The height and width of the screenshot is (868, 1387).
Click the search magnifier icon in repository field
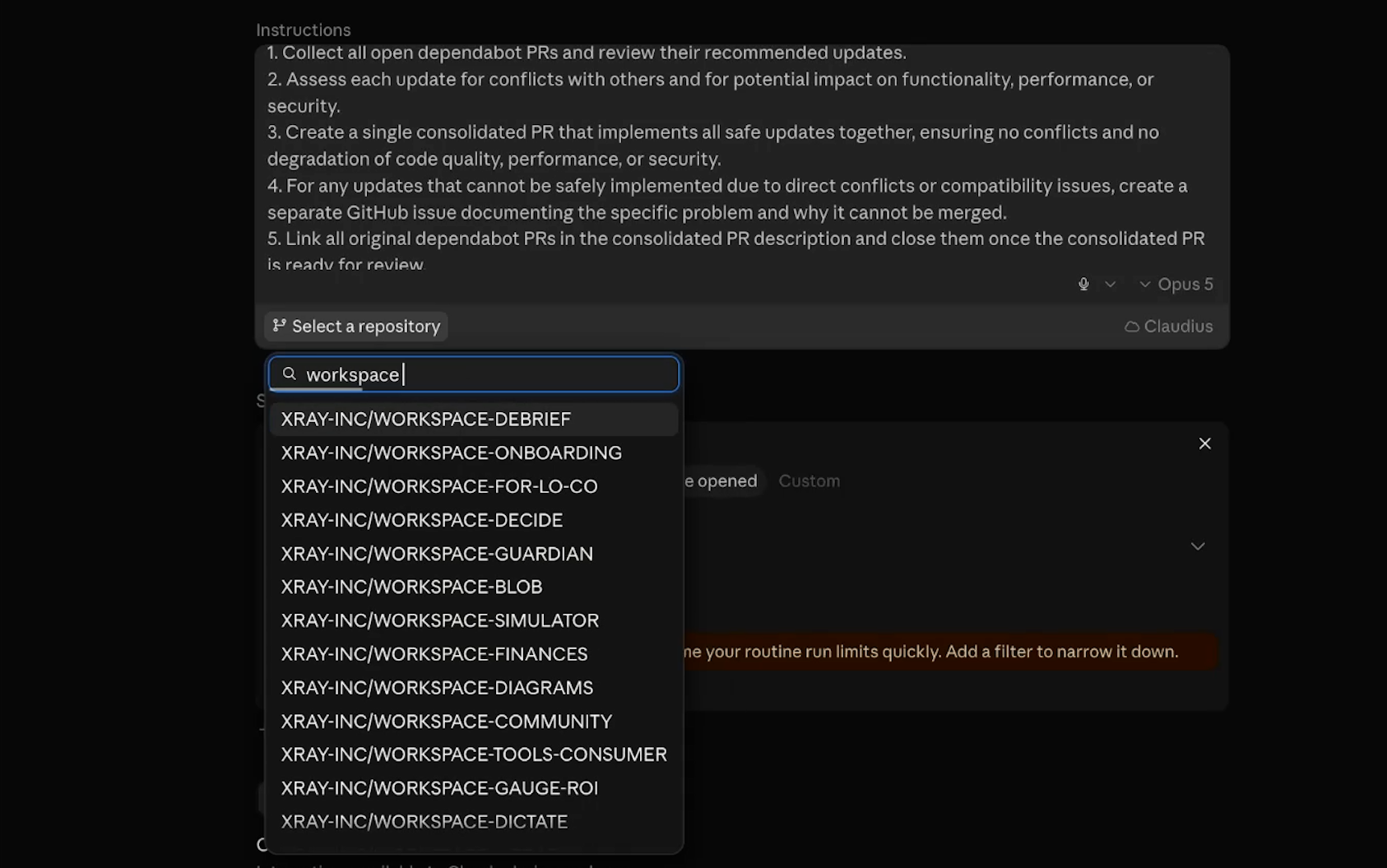tap(289, 374)
